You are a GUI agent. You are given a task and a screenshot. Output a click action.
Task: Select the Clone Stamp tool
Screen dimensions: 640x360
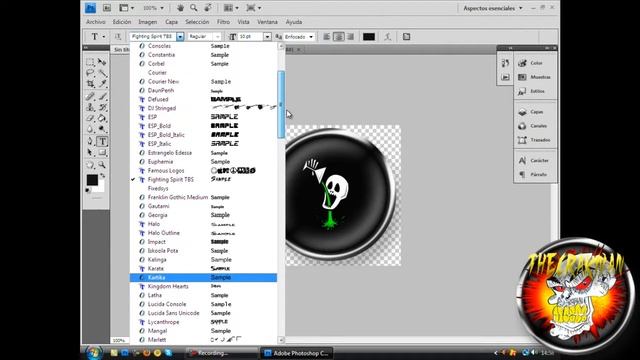click(x=90, y=107)
